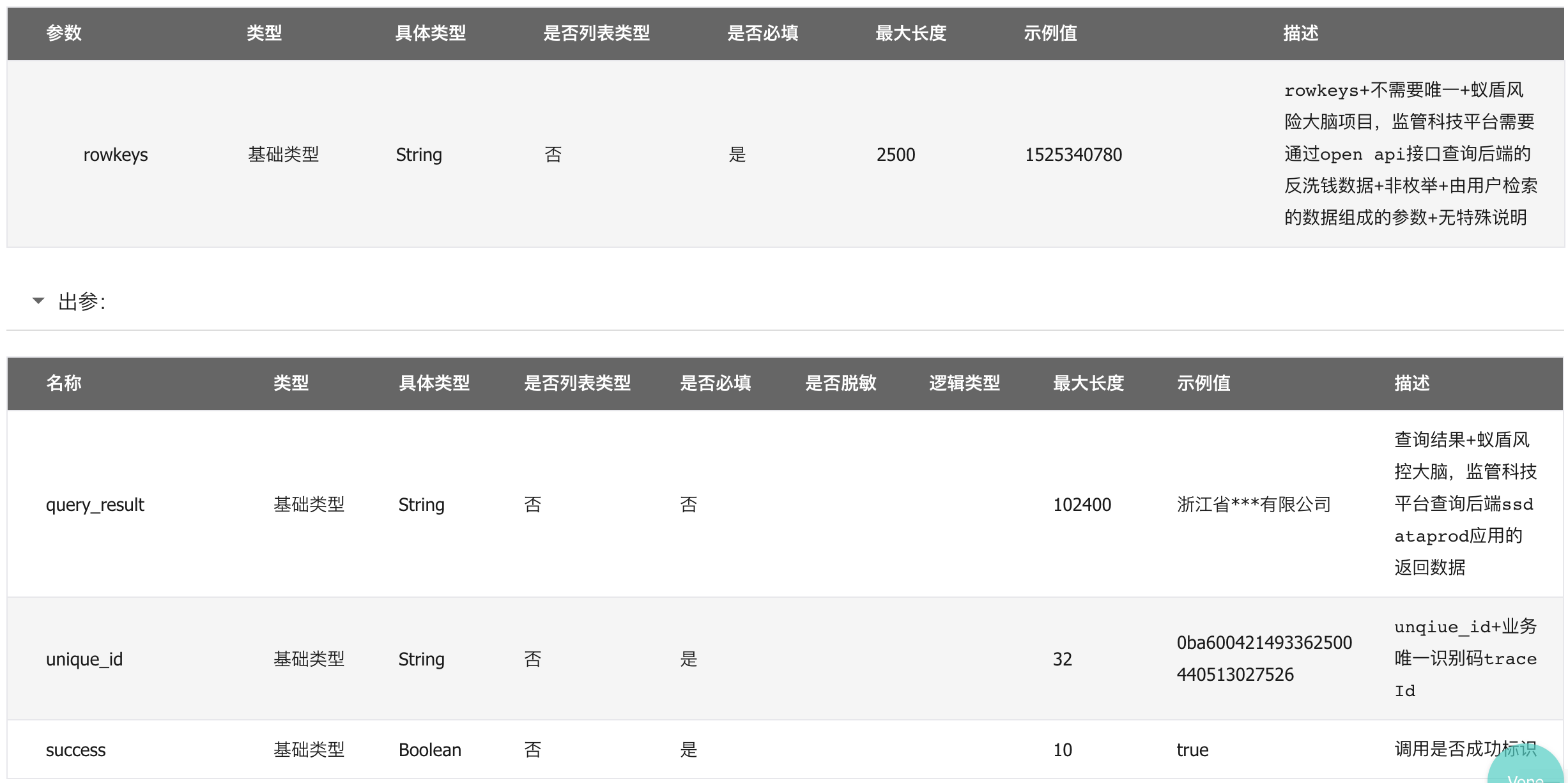This screenshot has height=783, width=1568.
Task: Click the 浙江省***有限公司 example value
Action: [x=1254, y=505]
